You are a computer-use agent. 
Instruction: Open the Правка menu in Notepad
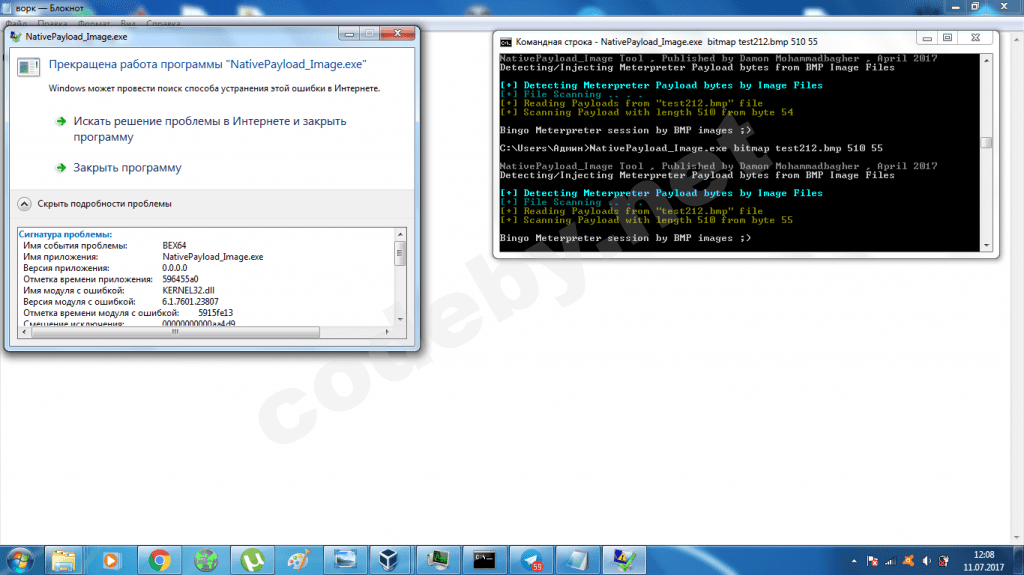52,24
